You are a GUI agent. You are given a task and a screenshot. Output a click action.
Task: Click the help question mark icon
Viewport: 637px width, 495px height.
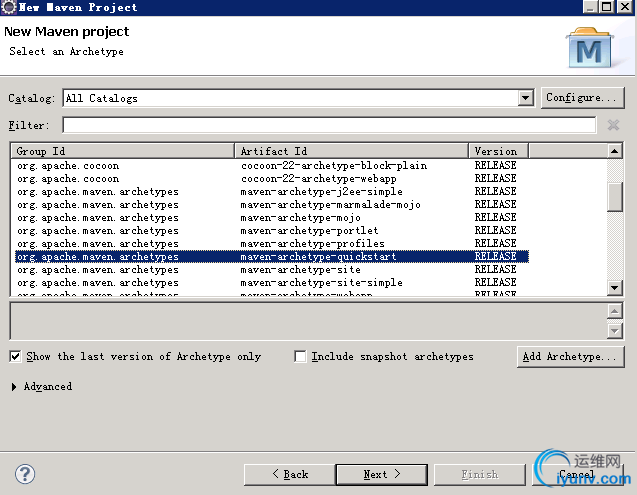[25, 474]
